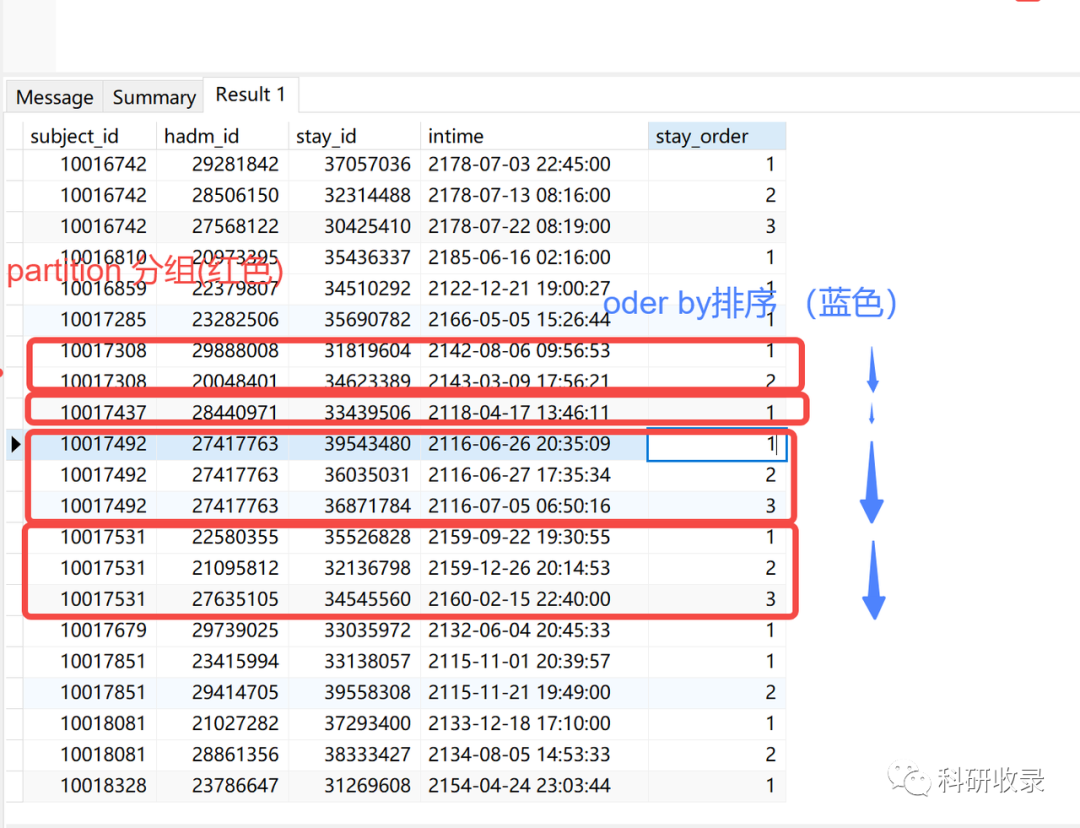
Task: Select the stay_order column header
Action: pyautogui.click(x=716, y=136)
